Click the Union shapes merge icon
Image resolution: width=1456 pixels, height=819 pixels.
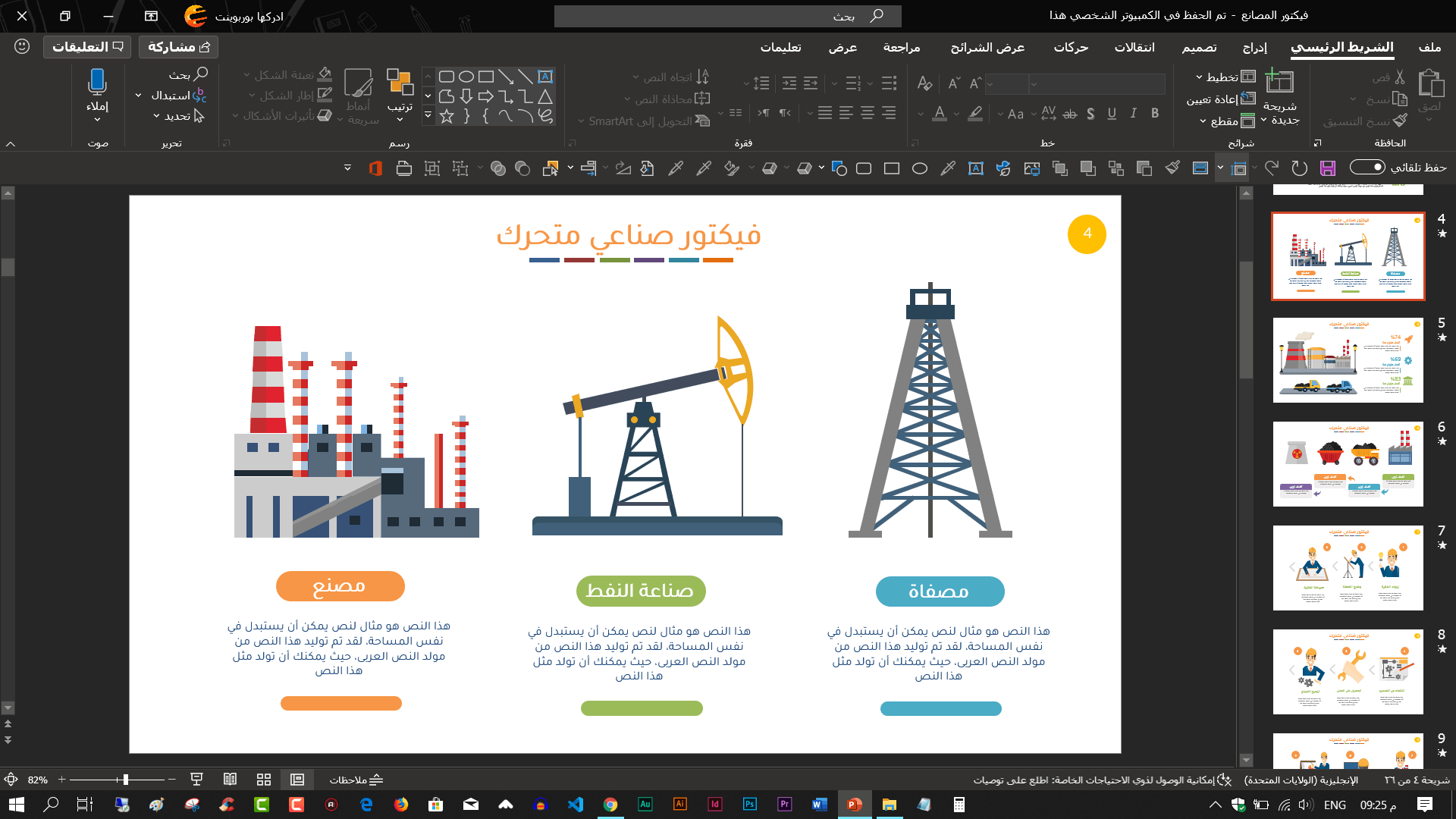pyautogui.click(x=498, y=168)
